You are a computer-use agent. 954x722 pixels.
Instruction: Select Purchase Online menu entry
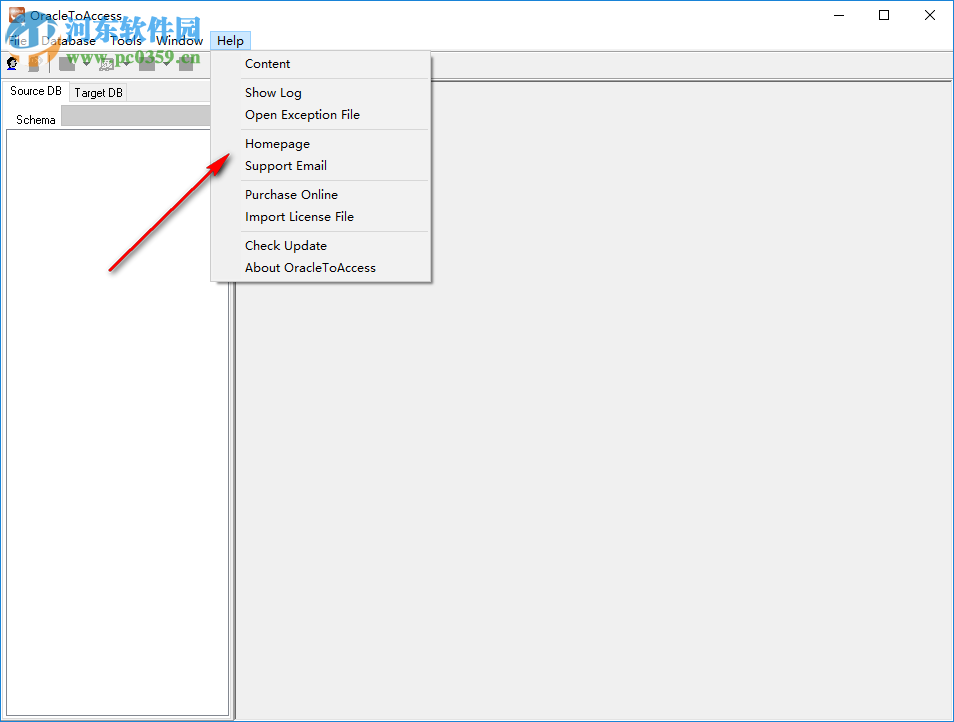click(x=321, y=195)
